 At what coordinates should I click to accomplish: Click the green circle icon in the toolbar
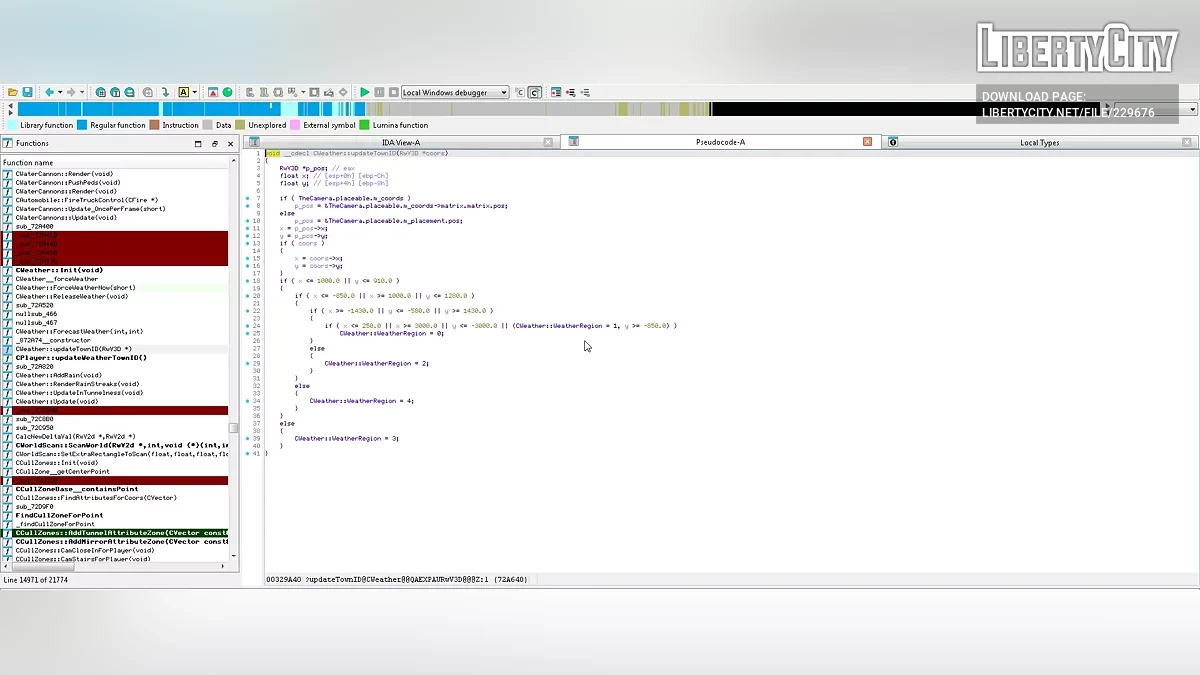tap(227, 92)
